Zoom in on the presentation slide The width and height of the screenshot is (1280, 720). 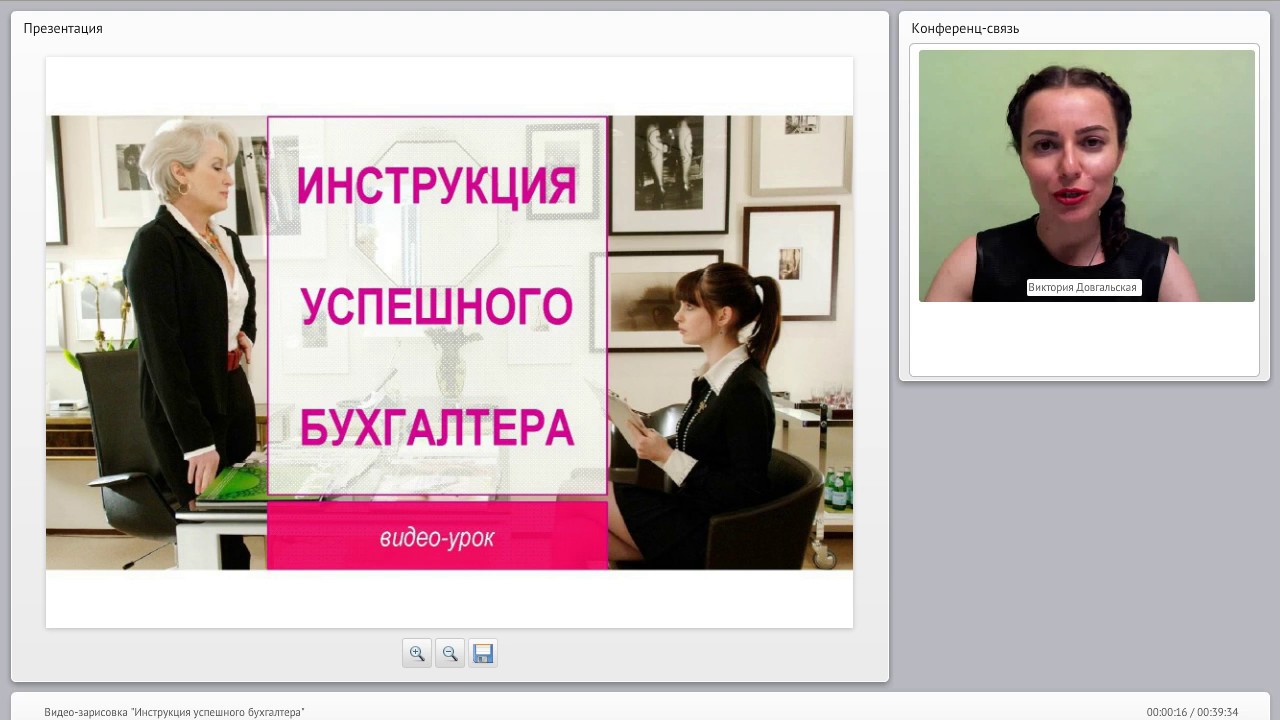[x=417, y=653]
